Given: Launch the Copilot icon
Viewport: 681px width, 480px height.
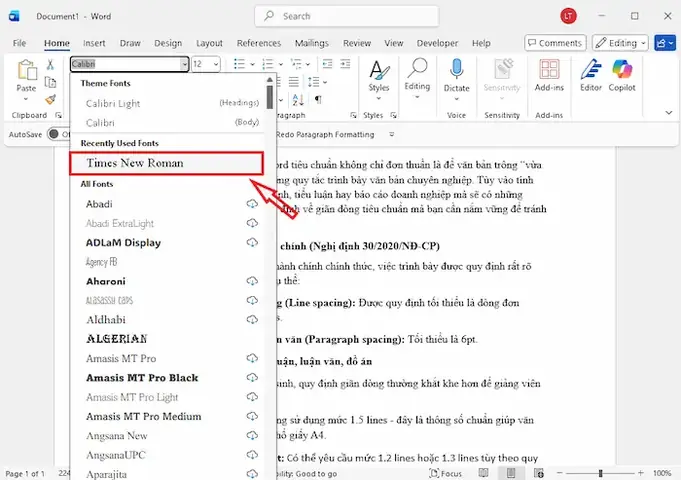Looking at the screenshot, I should point(622,70).
